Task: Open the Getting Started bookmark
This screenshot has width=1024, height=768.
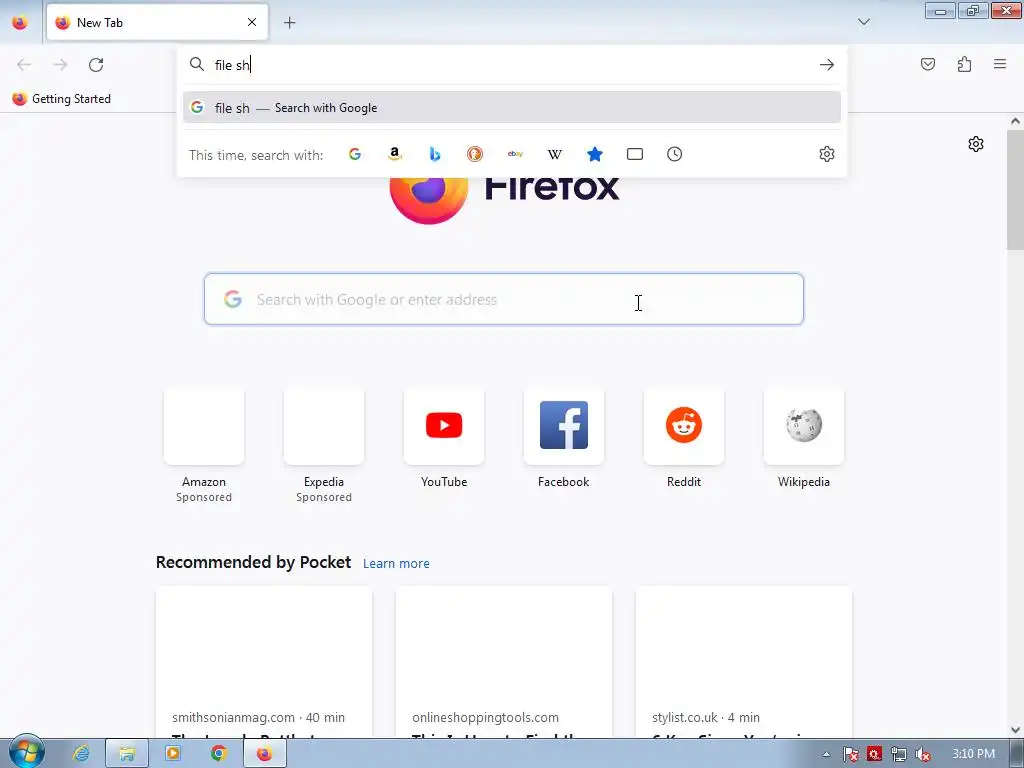Action: pos(62,99)
